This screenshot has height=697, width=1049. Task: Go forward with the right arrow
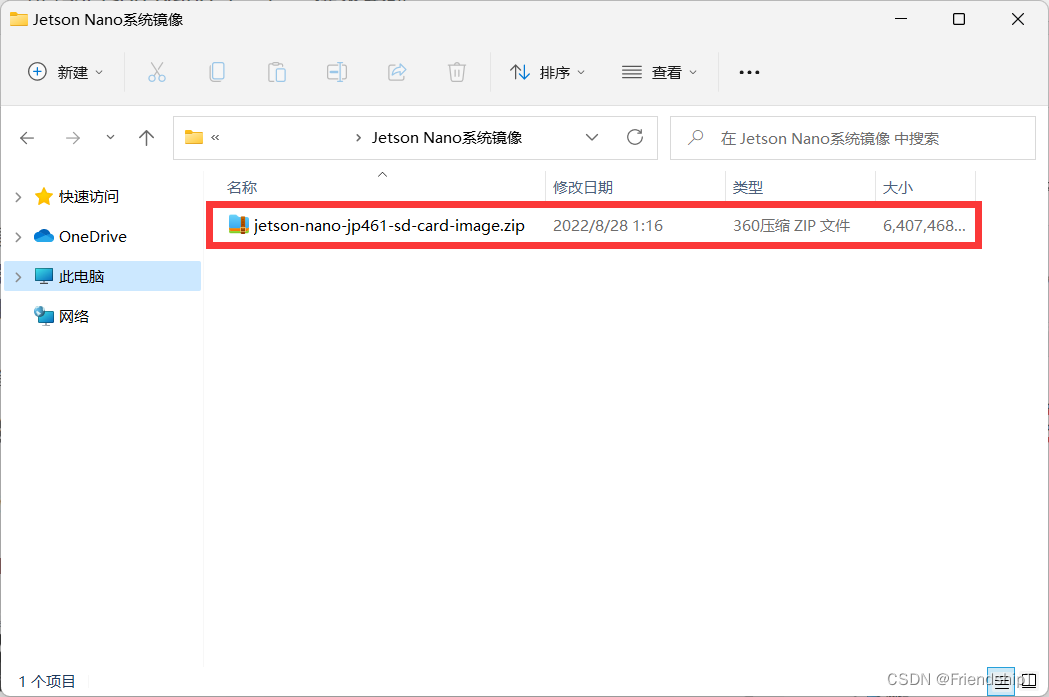73,138
